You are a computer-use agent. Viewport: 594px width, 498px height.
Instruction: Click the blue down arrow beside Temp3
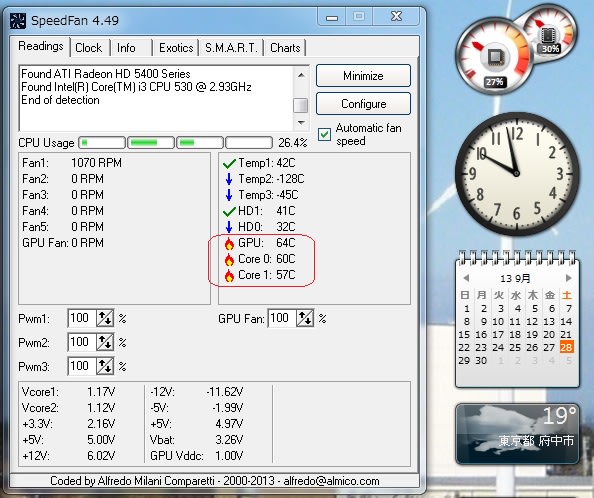[229, 195]
